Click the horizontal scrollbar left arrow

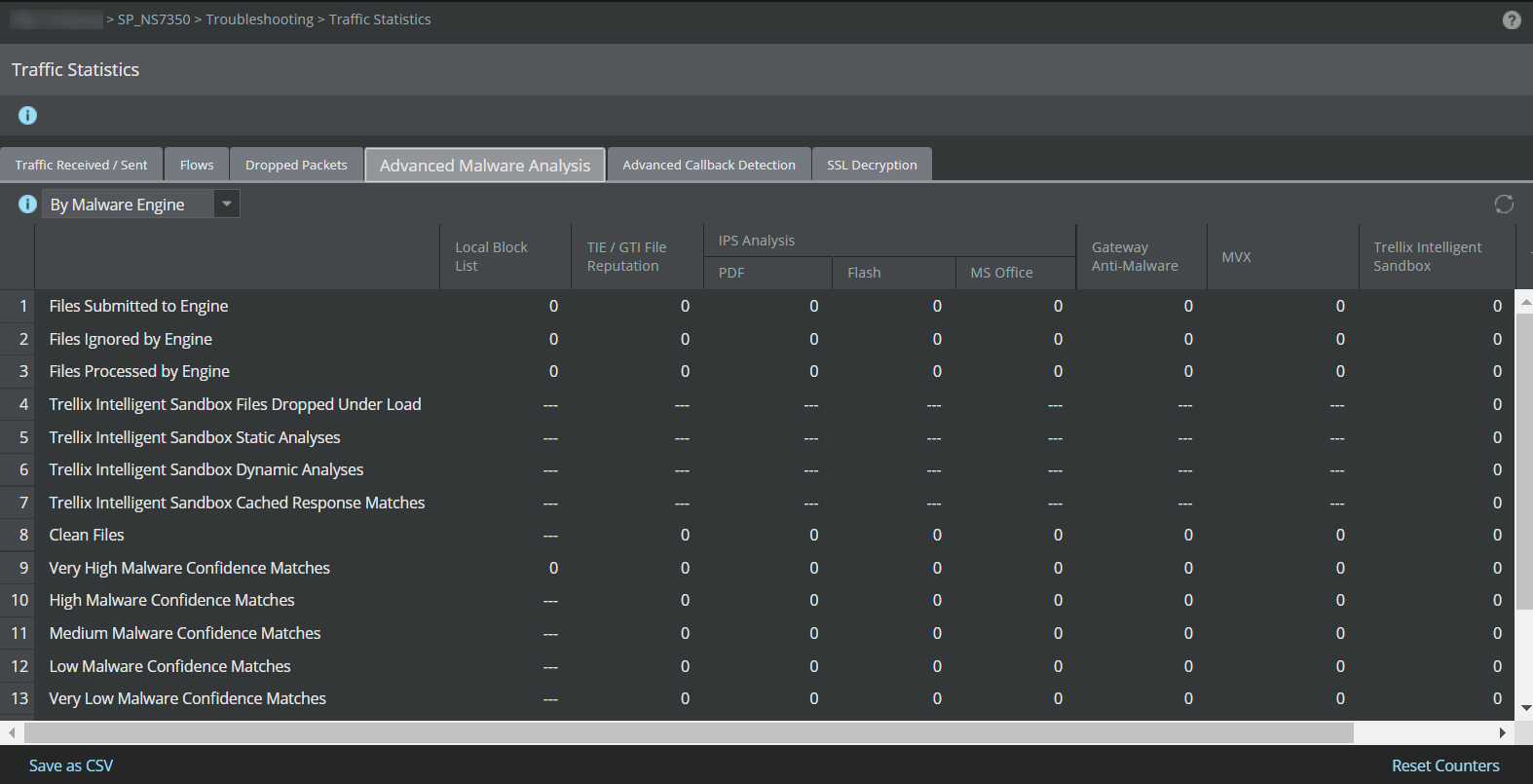[x=12, y=732]
